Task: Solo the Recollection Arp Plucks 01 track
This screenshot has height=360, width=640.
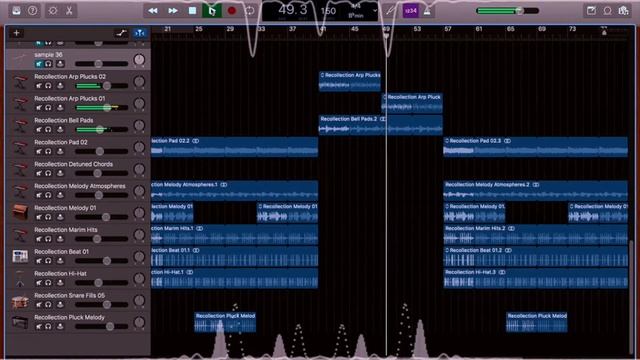Action: point(48,108)
